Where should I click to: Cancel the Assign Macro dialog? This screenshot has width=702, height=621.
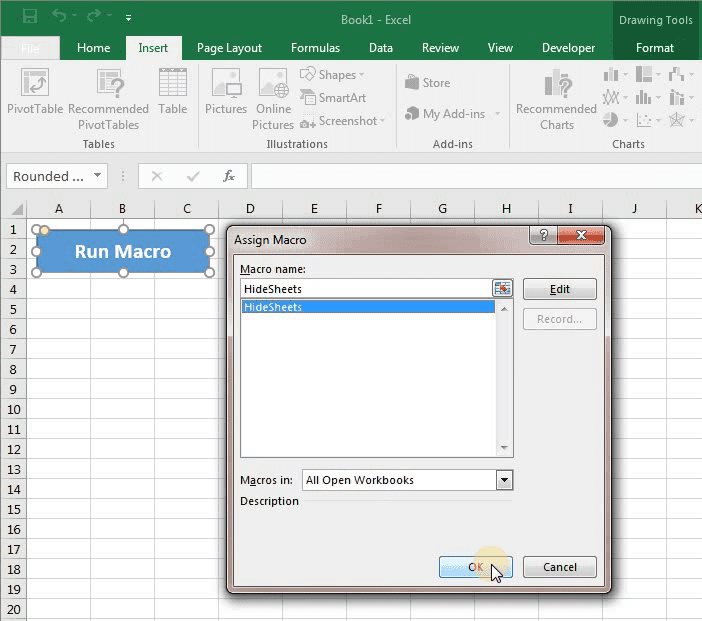pos(559,567)
